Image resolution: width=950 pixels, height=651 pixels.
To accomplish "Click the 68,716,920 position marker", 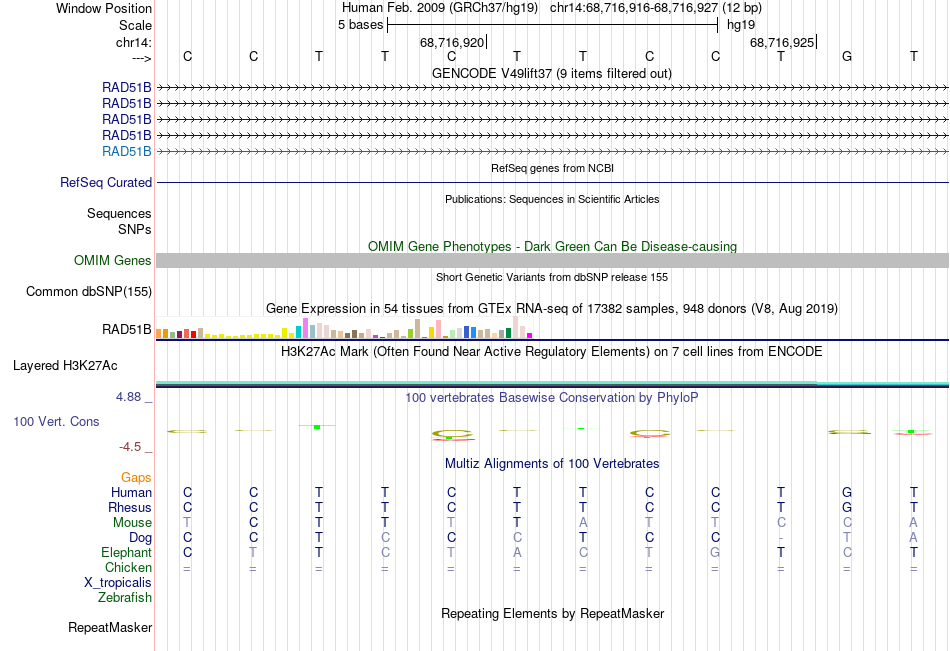I will pos(452,42).
